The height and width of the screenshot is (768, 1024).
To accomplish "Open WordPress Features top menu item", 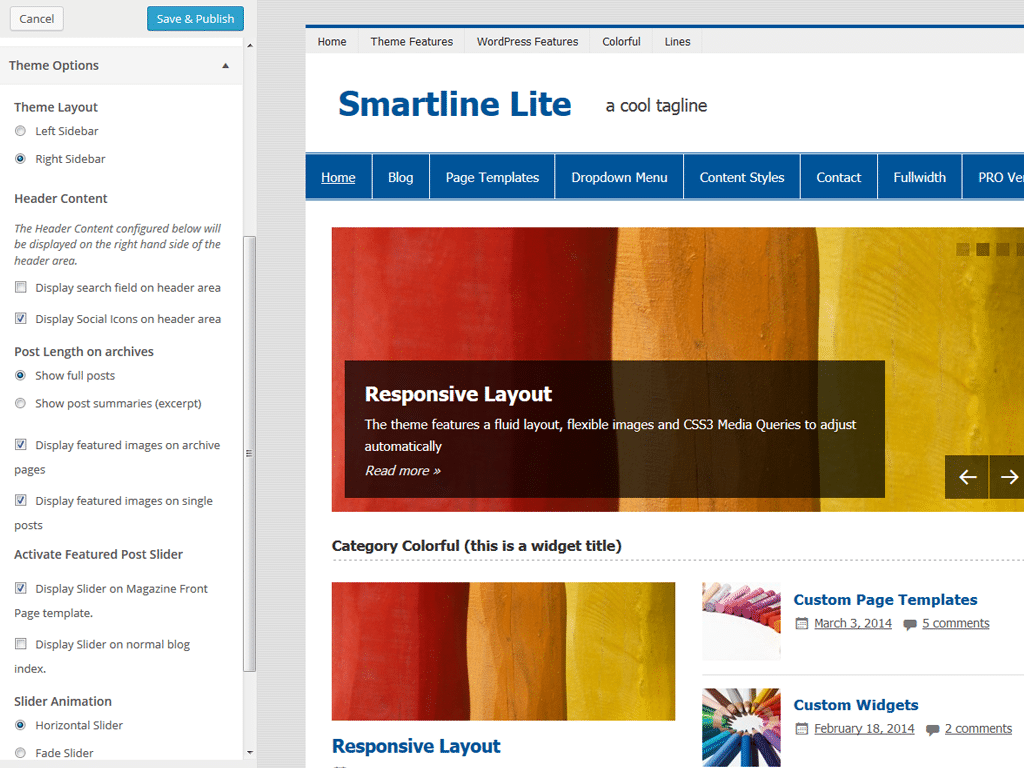I will 527,42.
